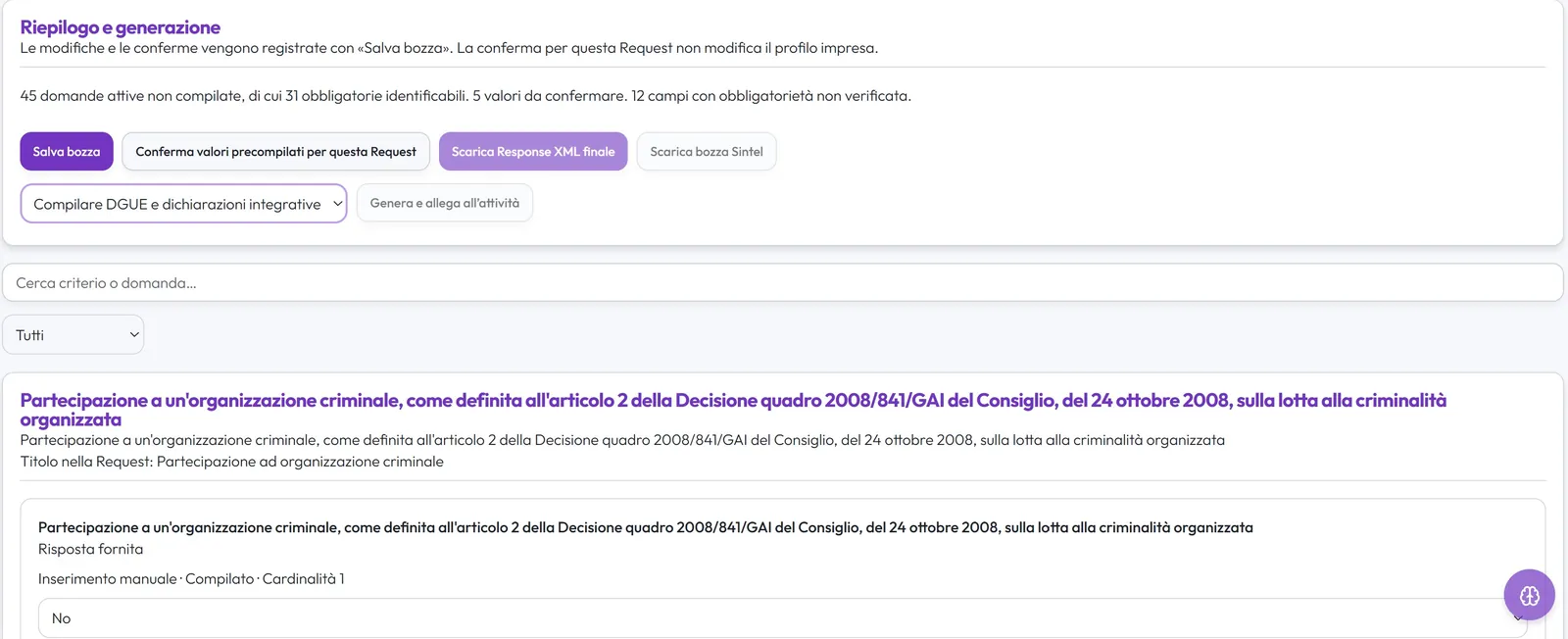Click Genera e allega all'attività button
Image resolution: width=1568 pixels, height=639 pixels.
(445, 203)
